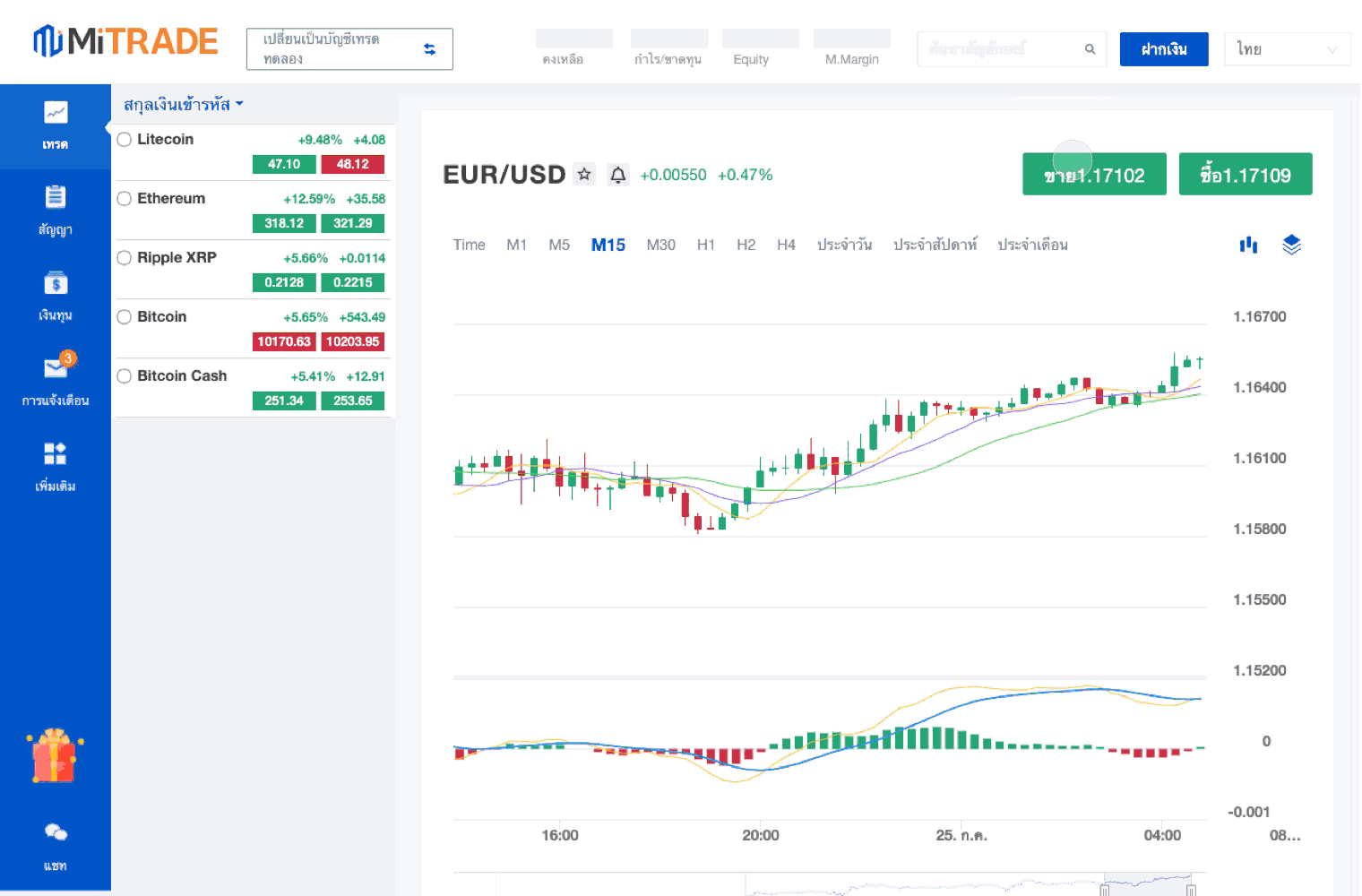Open the switch to demo account selector
1362x896 pixels.
click(349, 49)
